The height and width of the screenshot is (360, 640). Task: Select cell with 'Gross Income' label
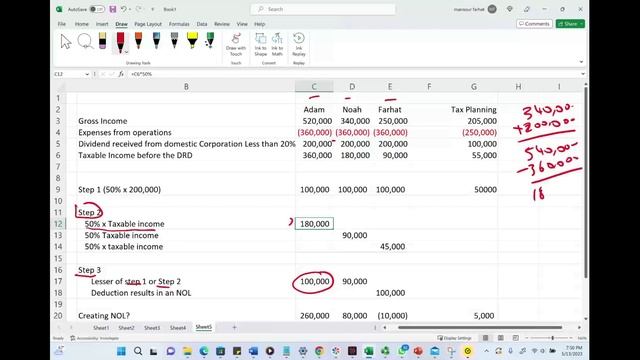point(186,121)
